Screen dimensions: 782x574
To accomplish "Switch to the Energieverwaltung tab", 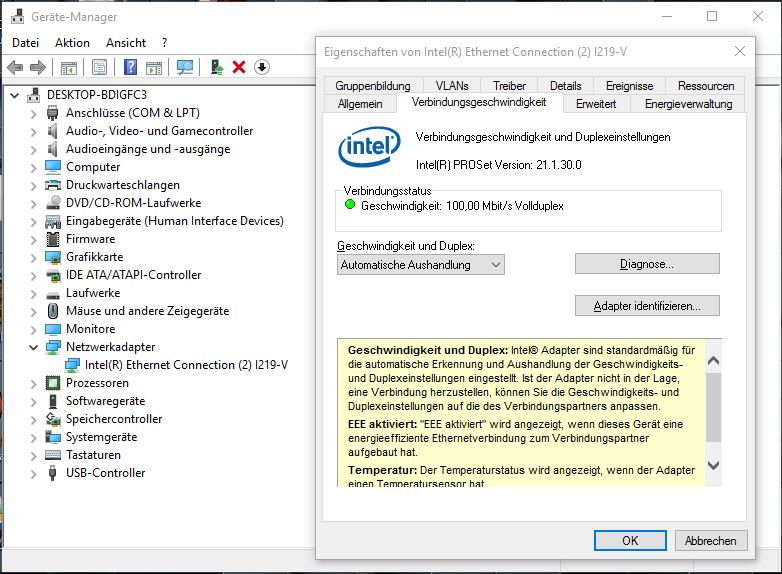I will pos(688,104).
